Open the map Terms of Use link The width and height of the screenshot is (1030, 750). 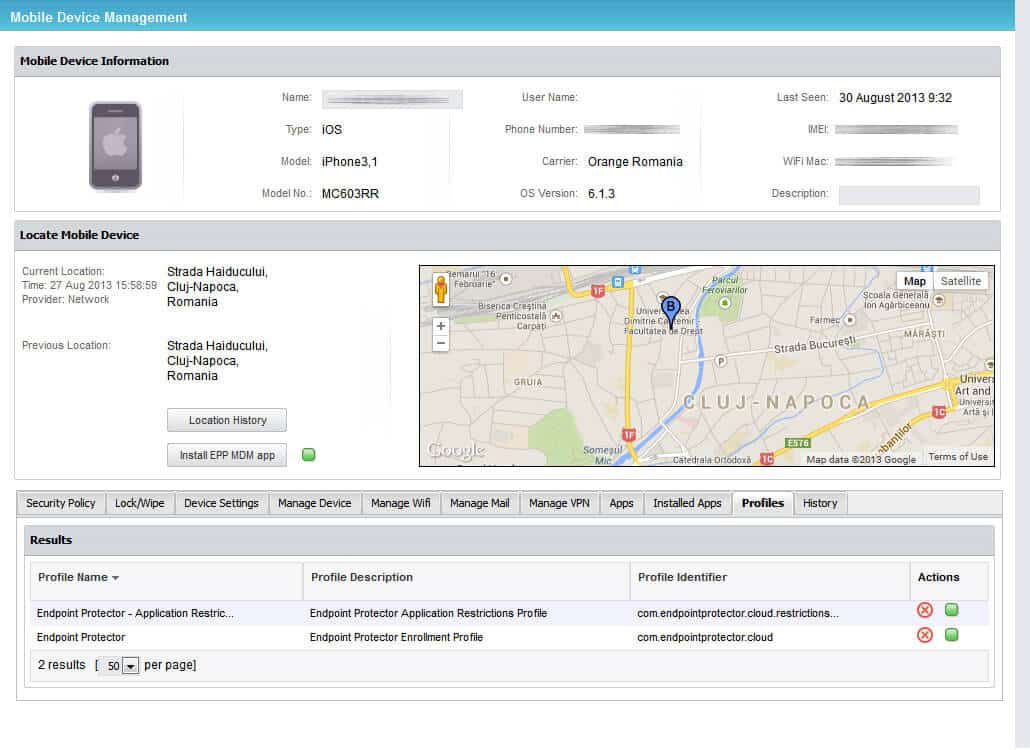pos(958,457)
